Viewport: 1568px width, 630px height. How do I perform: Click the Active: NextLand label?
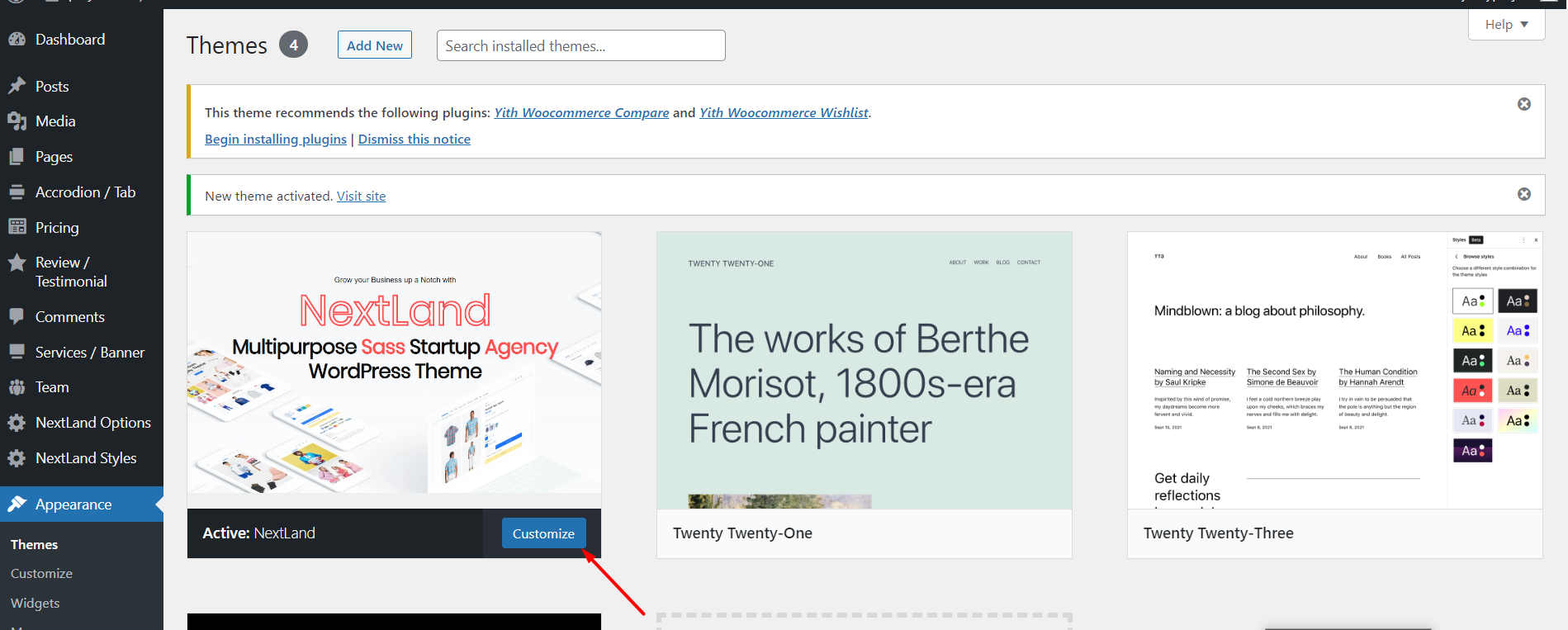[258, 533]
